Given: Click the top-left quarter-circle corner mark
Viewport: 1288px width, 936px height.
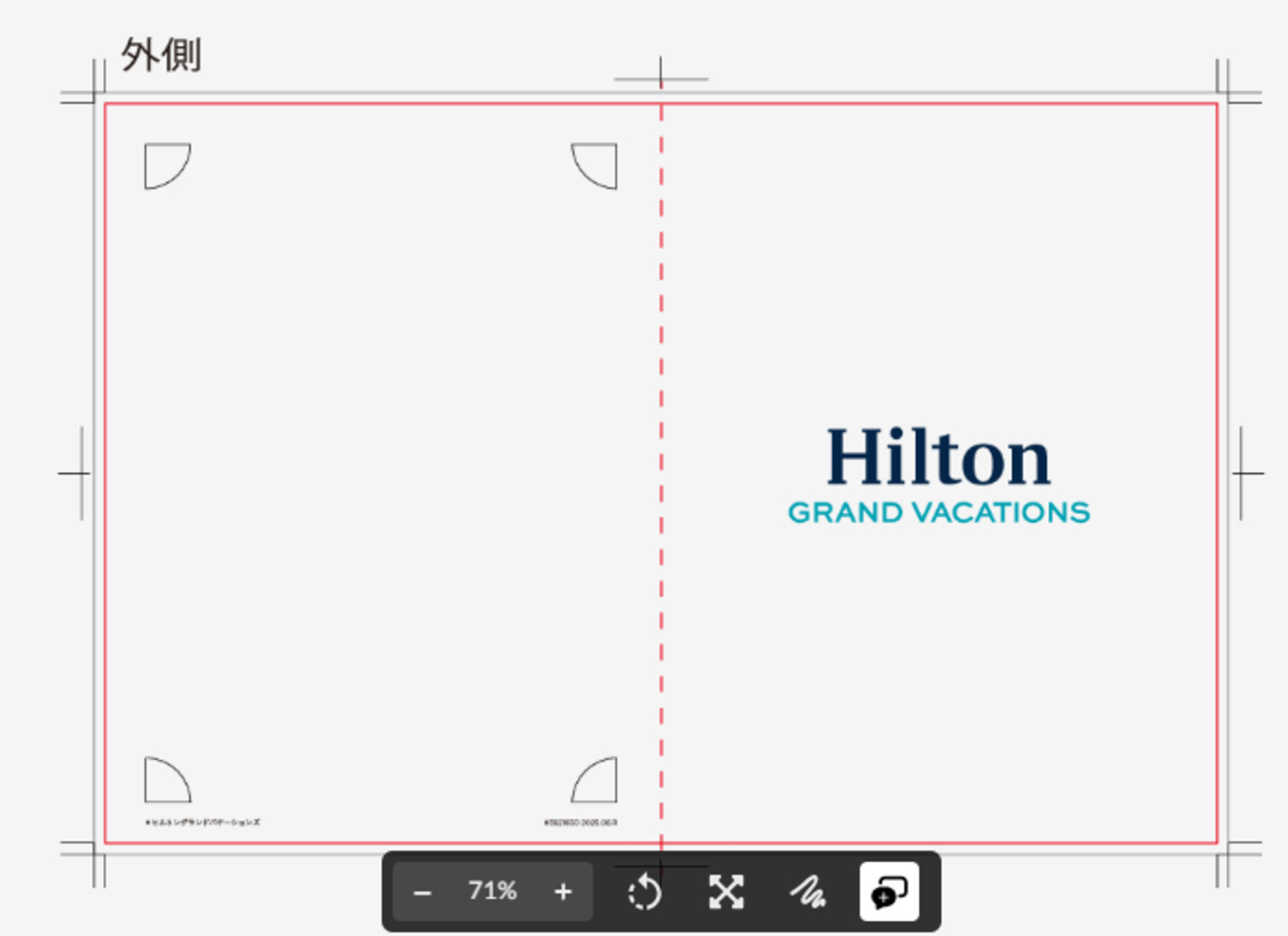Looking at the screenshot, I should (167, 166).
